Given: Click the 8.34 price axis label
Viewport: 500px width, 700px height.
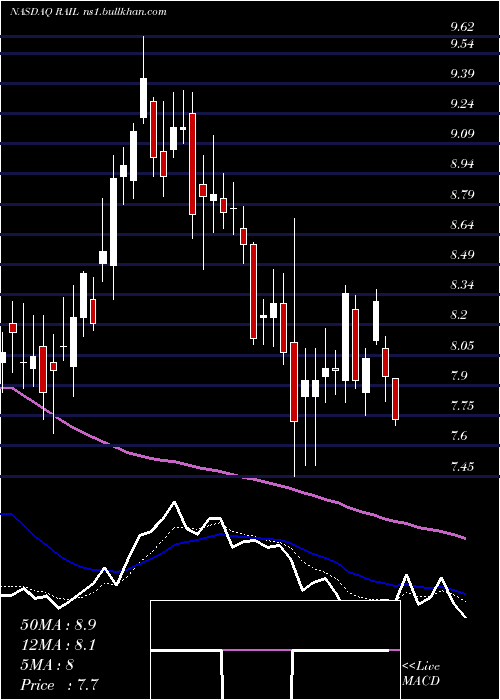Looking at the screenshot, I should 462,285.
